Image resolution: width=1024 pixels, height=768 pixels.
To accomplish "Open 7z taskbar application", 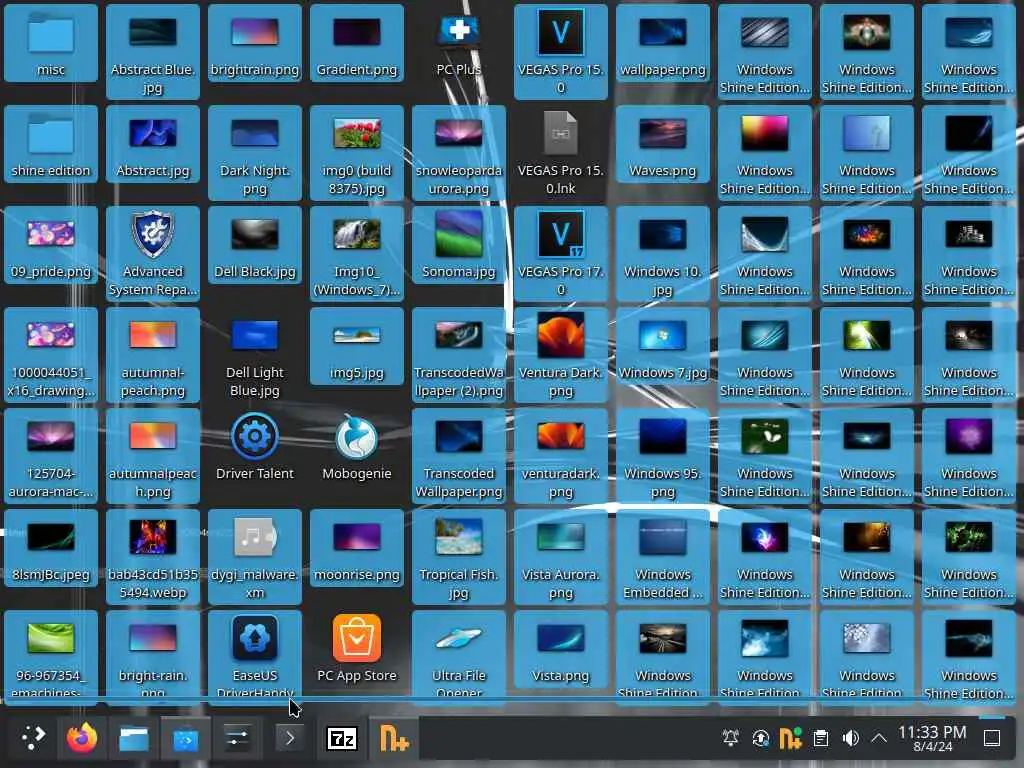I will click(x=342, y=739).
